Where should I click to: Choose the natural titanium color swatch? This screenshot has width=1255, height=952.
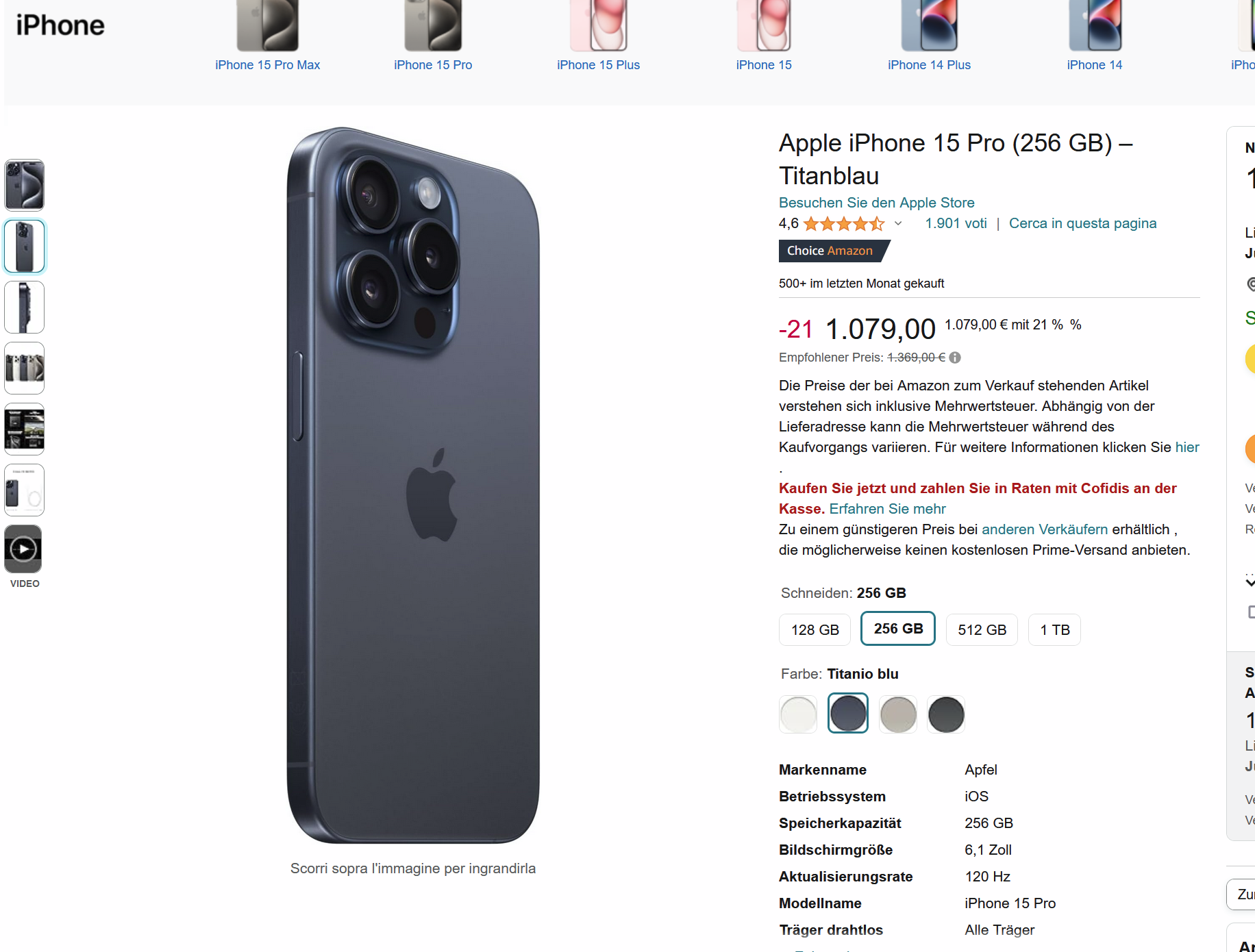point(897,714)
